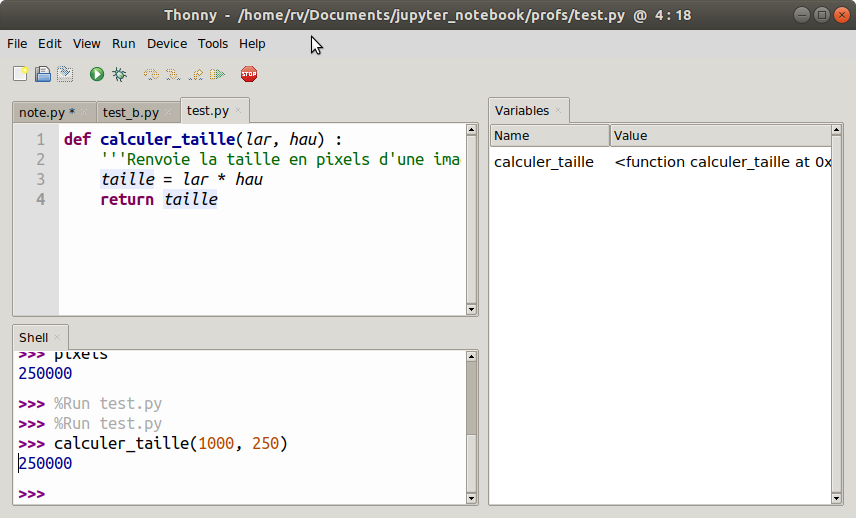Click the empty shell prompt at the bottom

coord(32,494)
